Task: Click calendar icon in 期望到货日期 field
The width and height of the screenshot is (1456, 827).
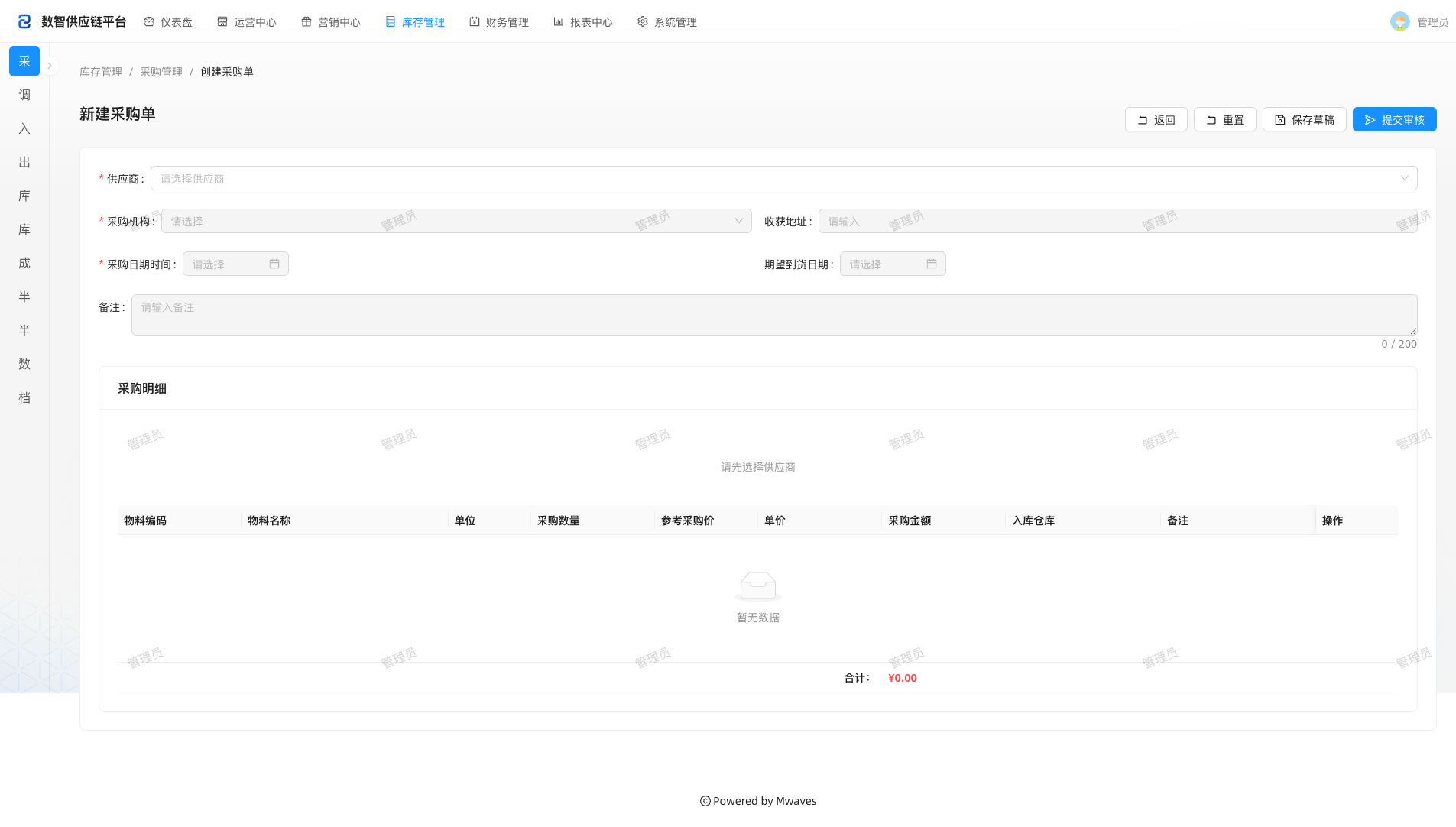Action: [932, 264]
